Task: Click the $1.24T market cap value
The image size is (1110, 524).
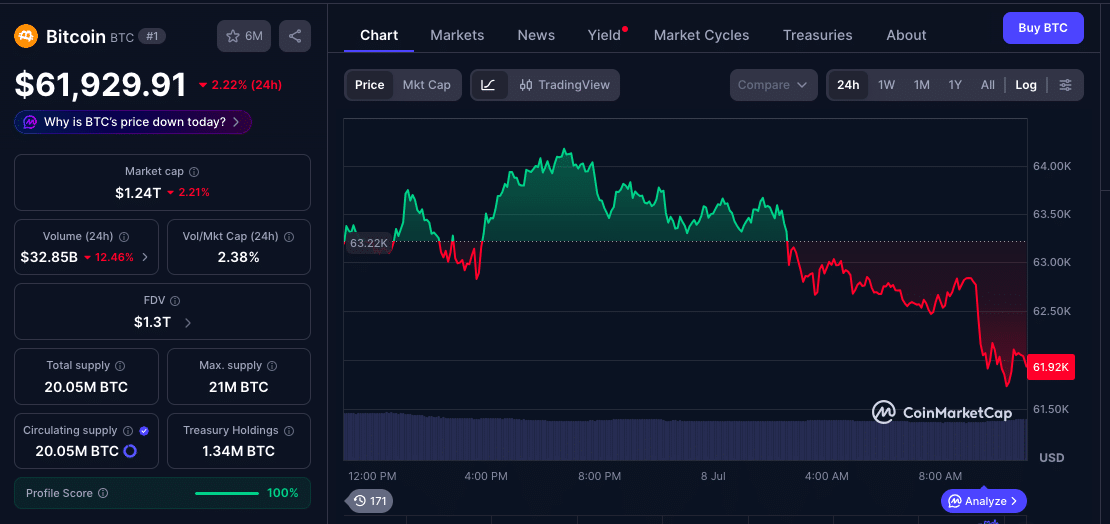Action: pos(138,192)
